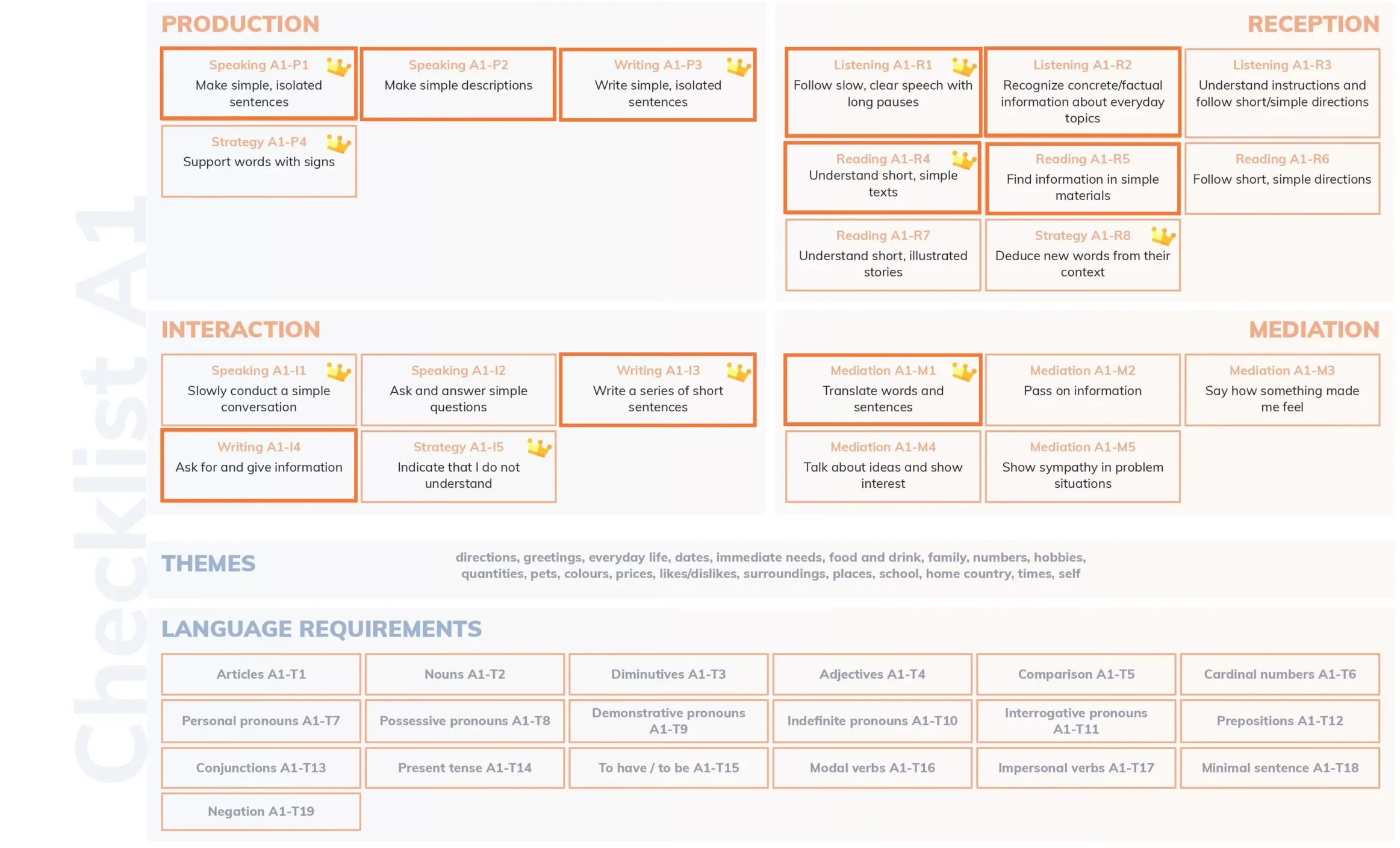This screenshot has width=1400, height=848.
Task: Open To have / to be A1-T15
Action: click(x=668, y=768)
